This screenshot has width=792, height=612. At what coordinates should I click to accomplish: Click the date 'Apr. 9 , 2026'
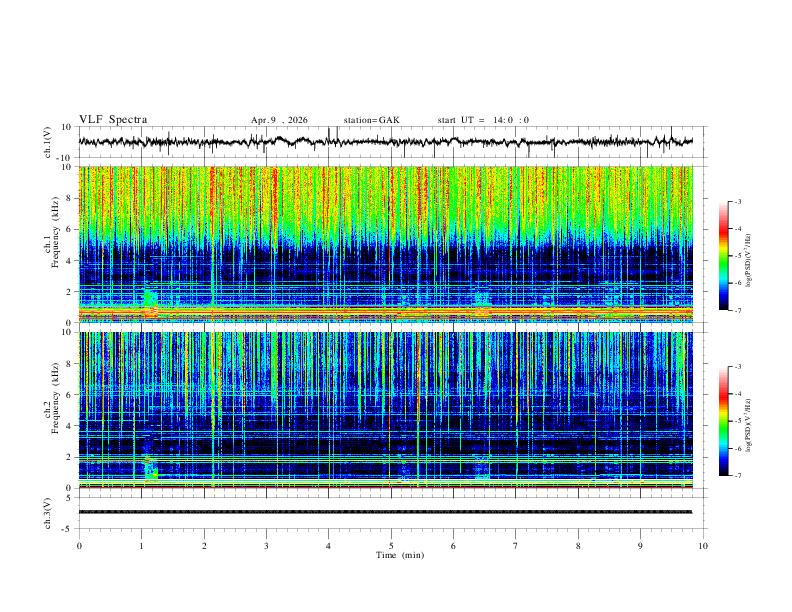(279, 120)
